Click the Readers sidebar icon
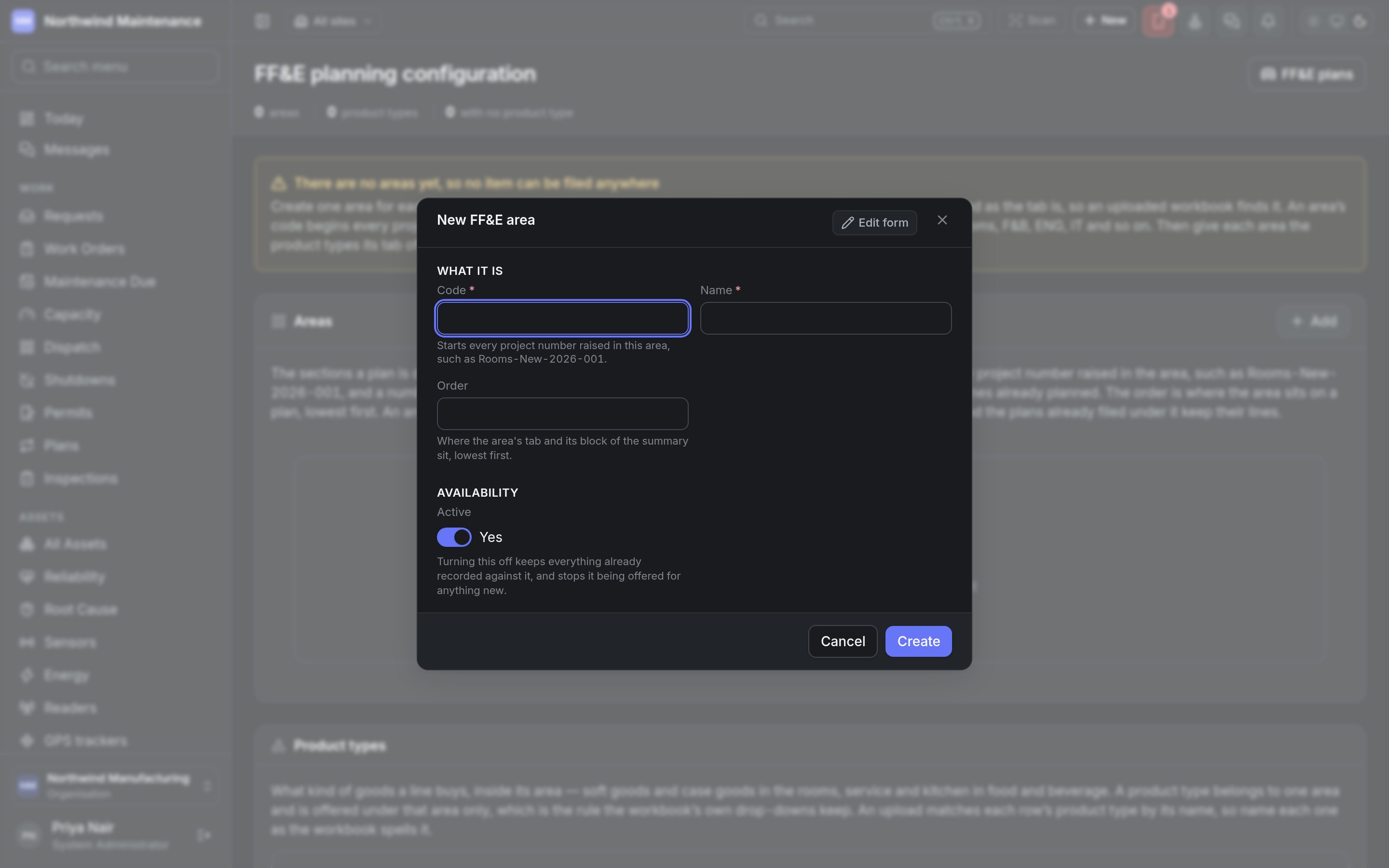Viewport: 1389px width, 868px height. coord(27,708)
